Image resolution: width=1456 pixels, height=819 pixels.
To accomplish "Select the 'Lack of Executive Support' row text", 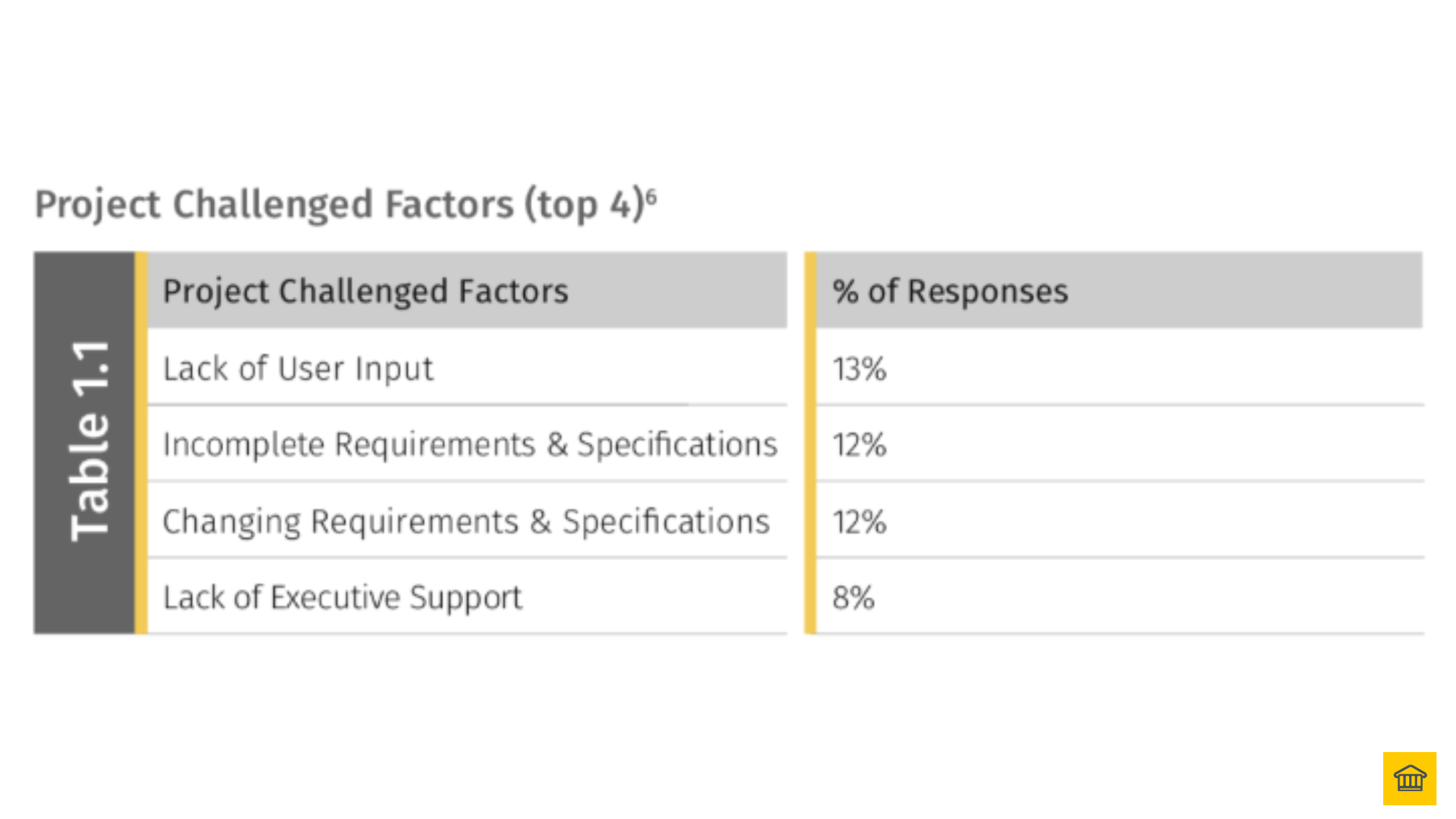I will point(342,597).
